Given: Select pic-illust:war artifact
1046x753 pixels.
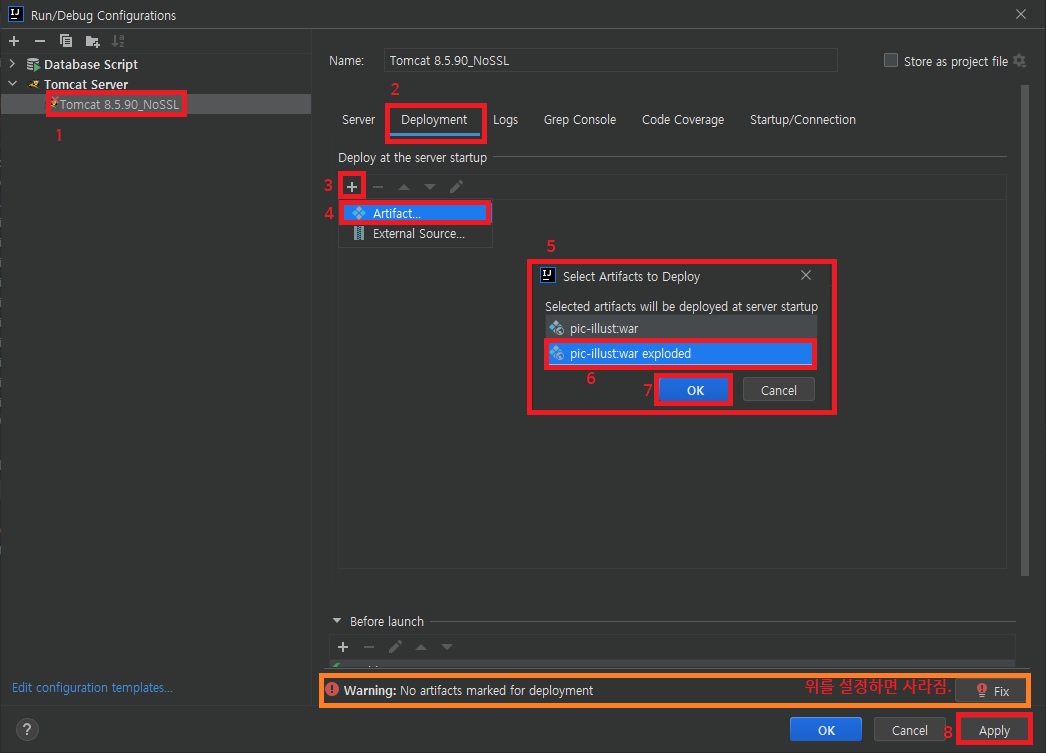Looking at the screenshot, I should [x=681, y=329].
